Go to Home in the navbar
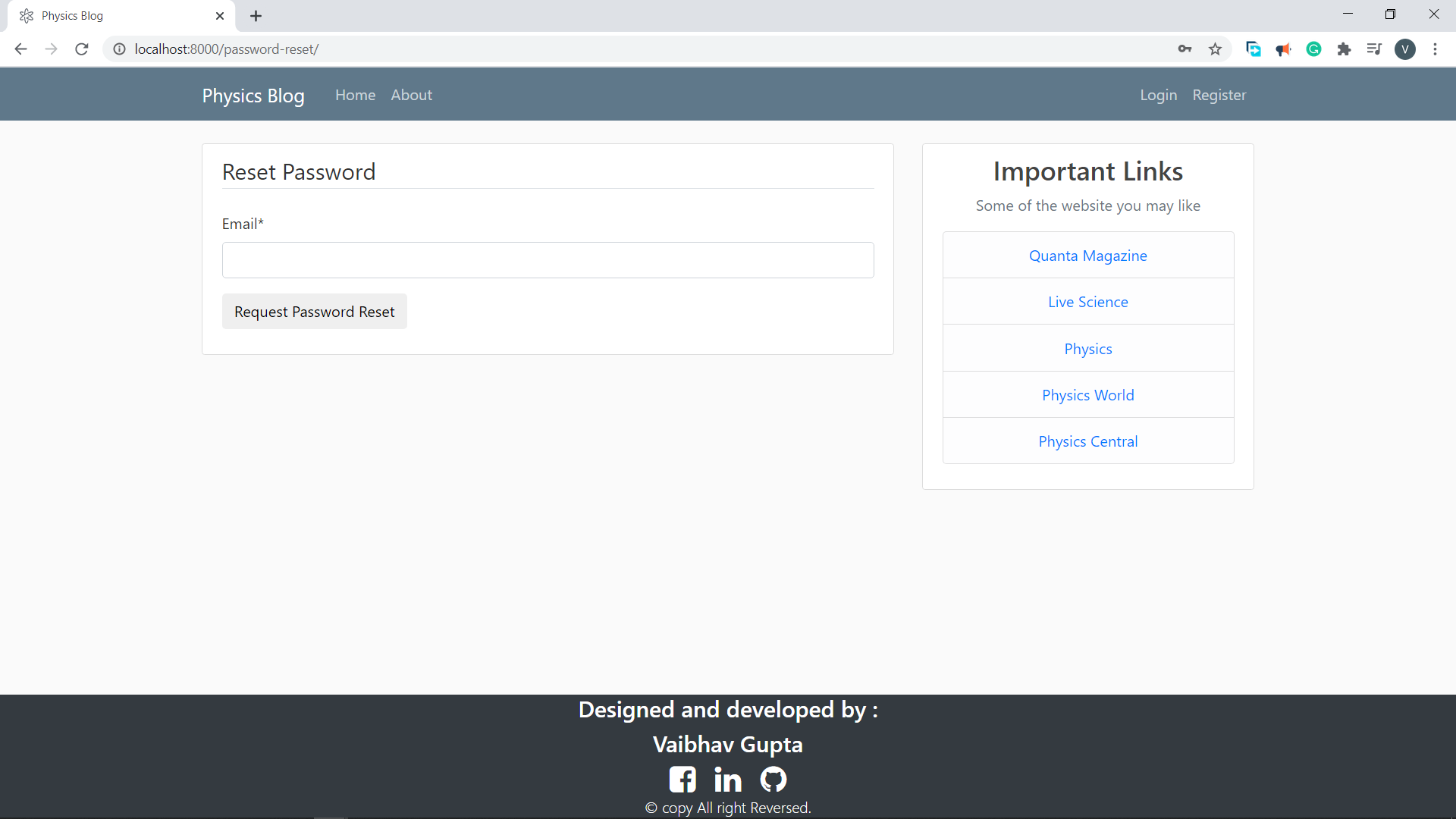 click(x=355, y=95)
